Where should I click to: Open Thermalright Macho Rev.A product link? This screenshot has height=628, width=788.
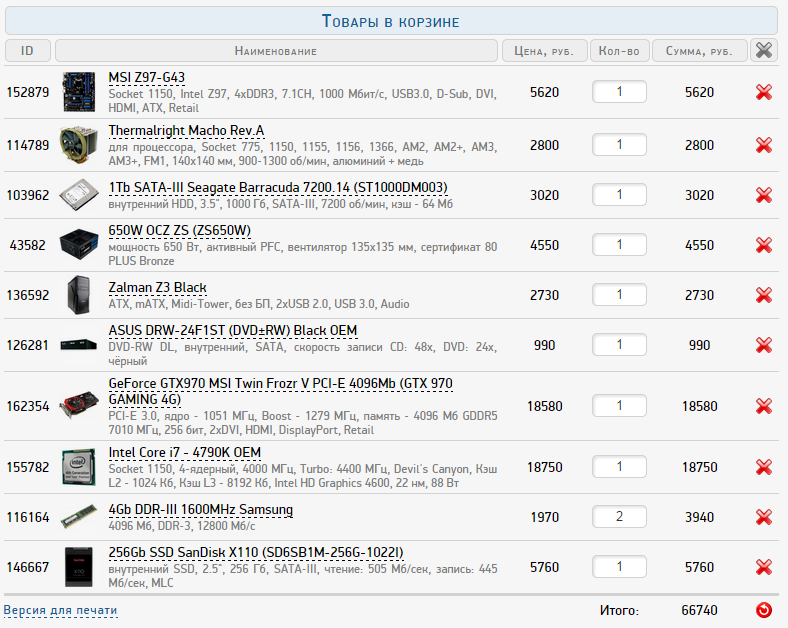pyautogui.click(x=186, y=131)
